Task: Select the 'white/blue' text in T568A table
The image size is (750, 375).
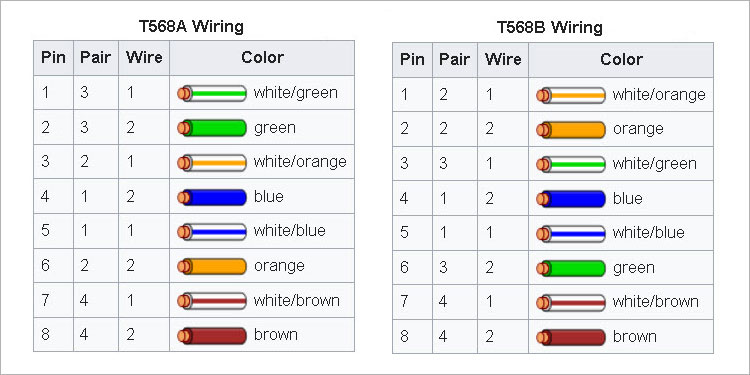Action: [x=289, y=231]
